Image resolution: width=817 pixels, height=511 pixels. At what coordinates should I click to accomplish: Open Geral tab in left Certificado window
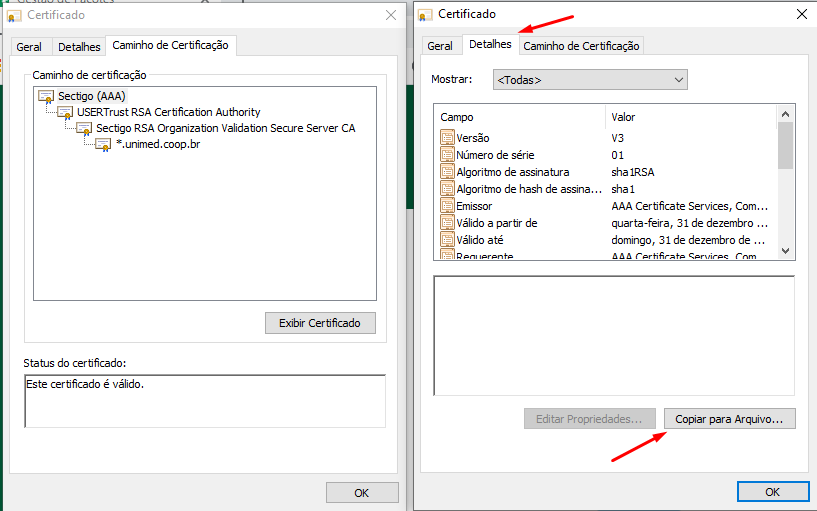click(29, 47)
